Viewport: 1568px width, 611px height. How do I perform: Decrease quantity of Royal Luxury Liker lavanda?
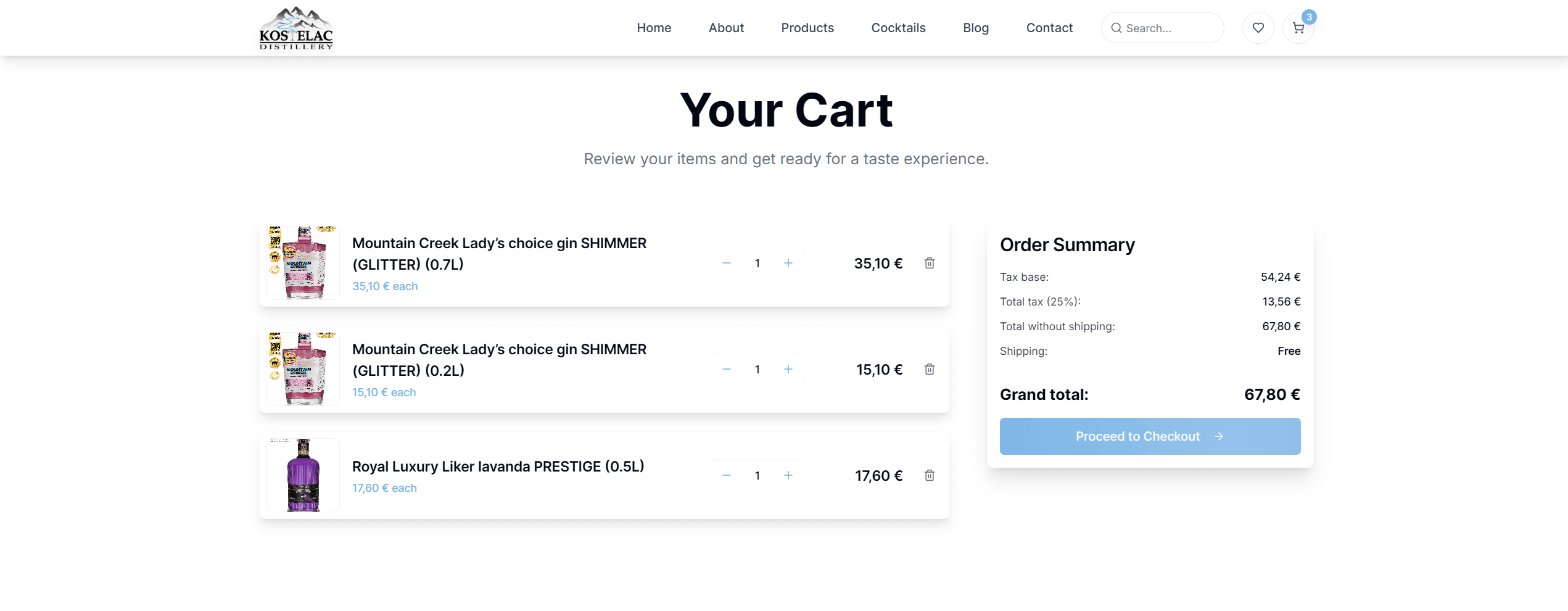click(727, 475)
